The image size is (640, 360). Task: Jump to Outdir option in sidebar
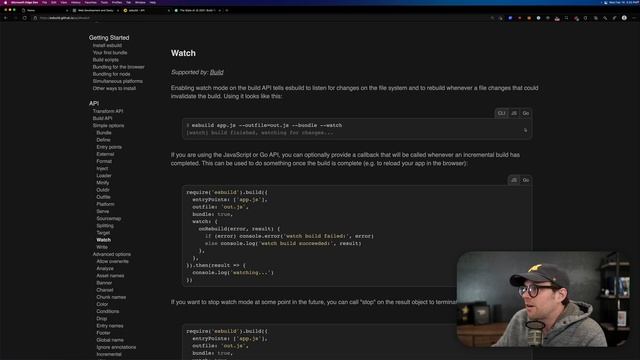[x=103, y=190]
